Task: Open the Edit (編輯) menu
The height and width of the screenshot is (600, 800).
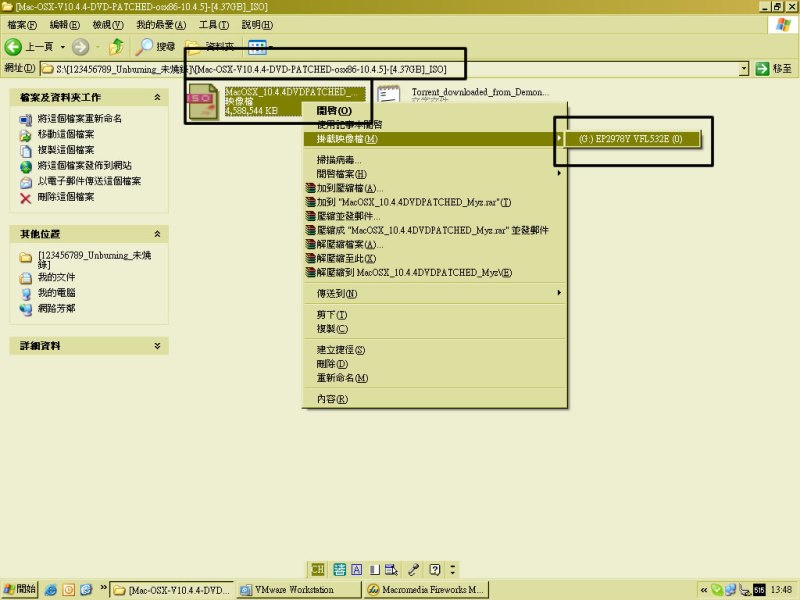Action: [64, 24]
